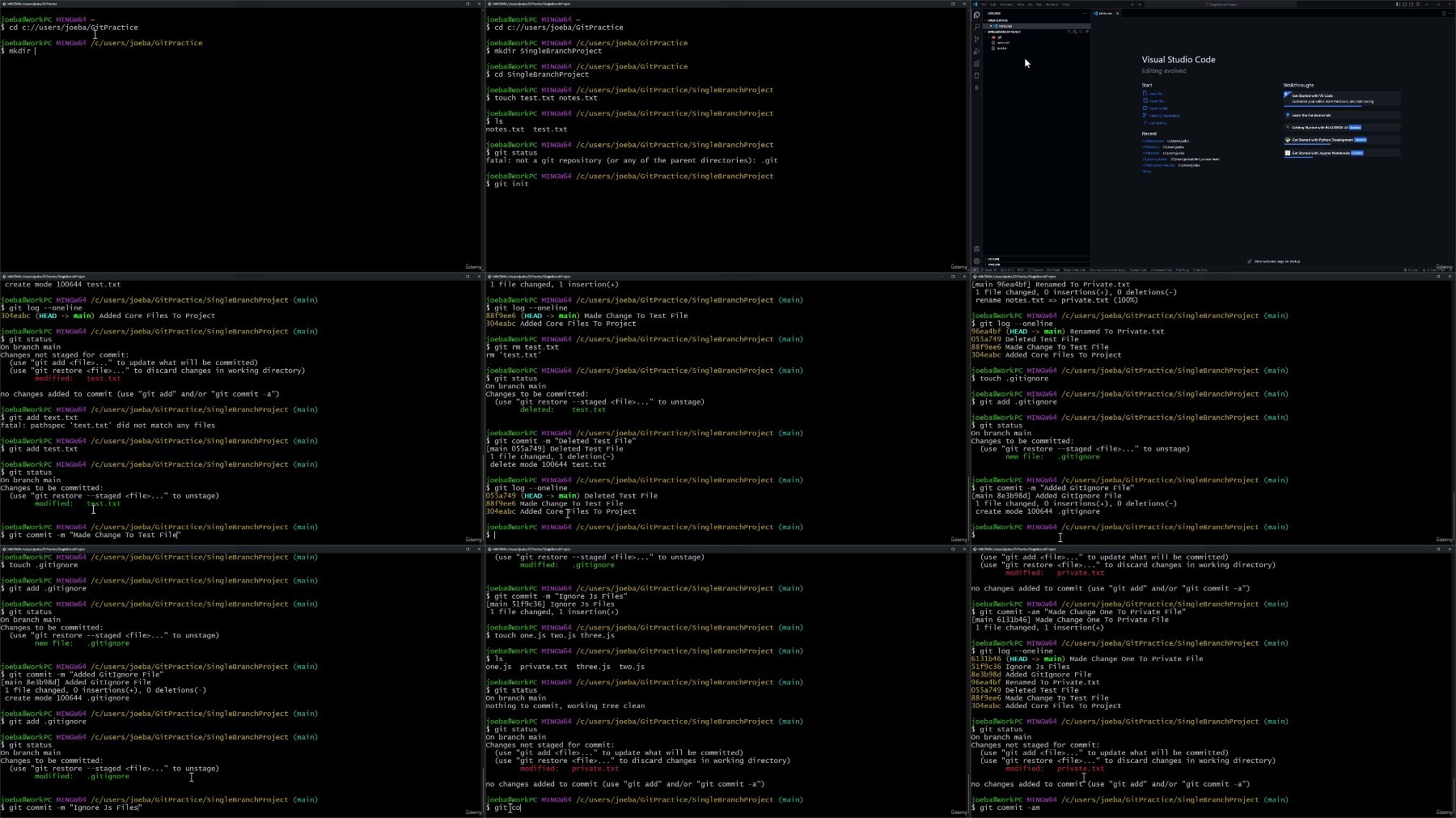Open Get Started with Python Development walkthrough
1456x818 pixels.
(x=1342, y=140)
